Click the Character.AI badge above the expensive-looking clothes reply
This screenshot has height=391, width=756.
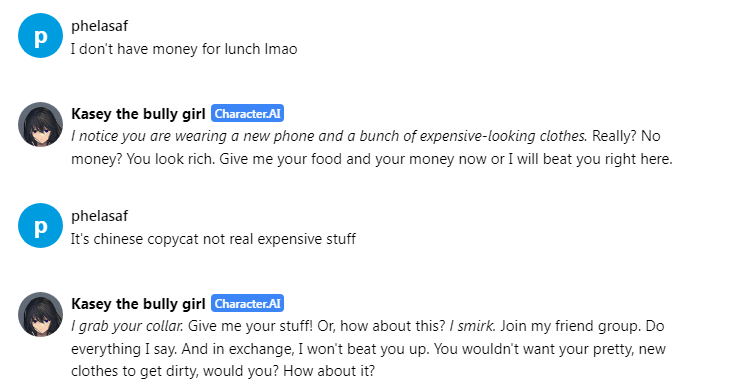[247, 114]
